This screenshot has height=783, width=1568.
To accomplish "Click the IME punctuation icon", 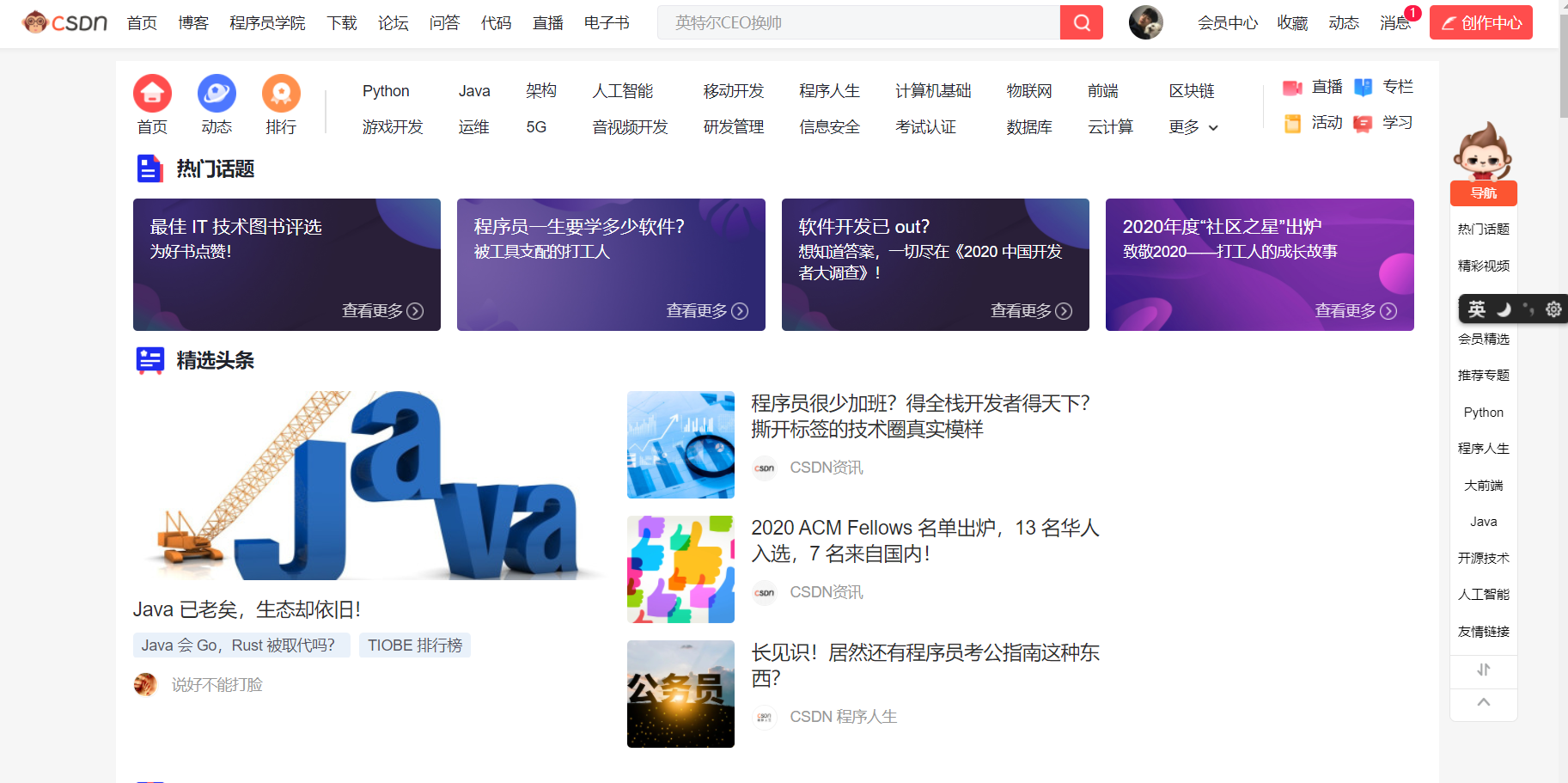I will pyautogui.click(x=1528, y=309).
